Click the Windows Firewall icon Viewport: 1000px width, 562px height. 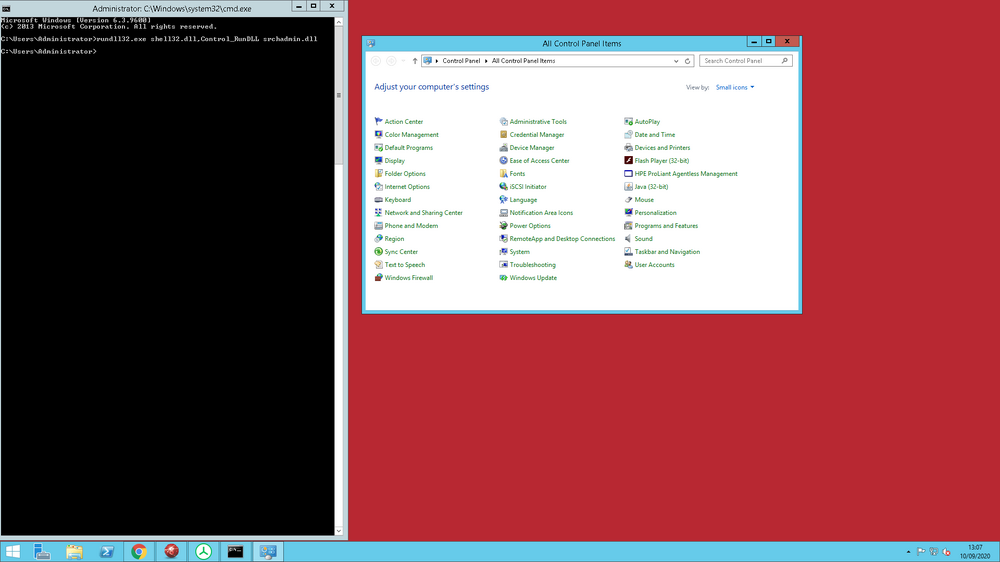tap(378, 277)
